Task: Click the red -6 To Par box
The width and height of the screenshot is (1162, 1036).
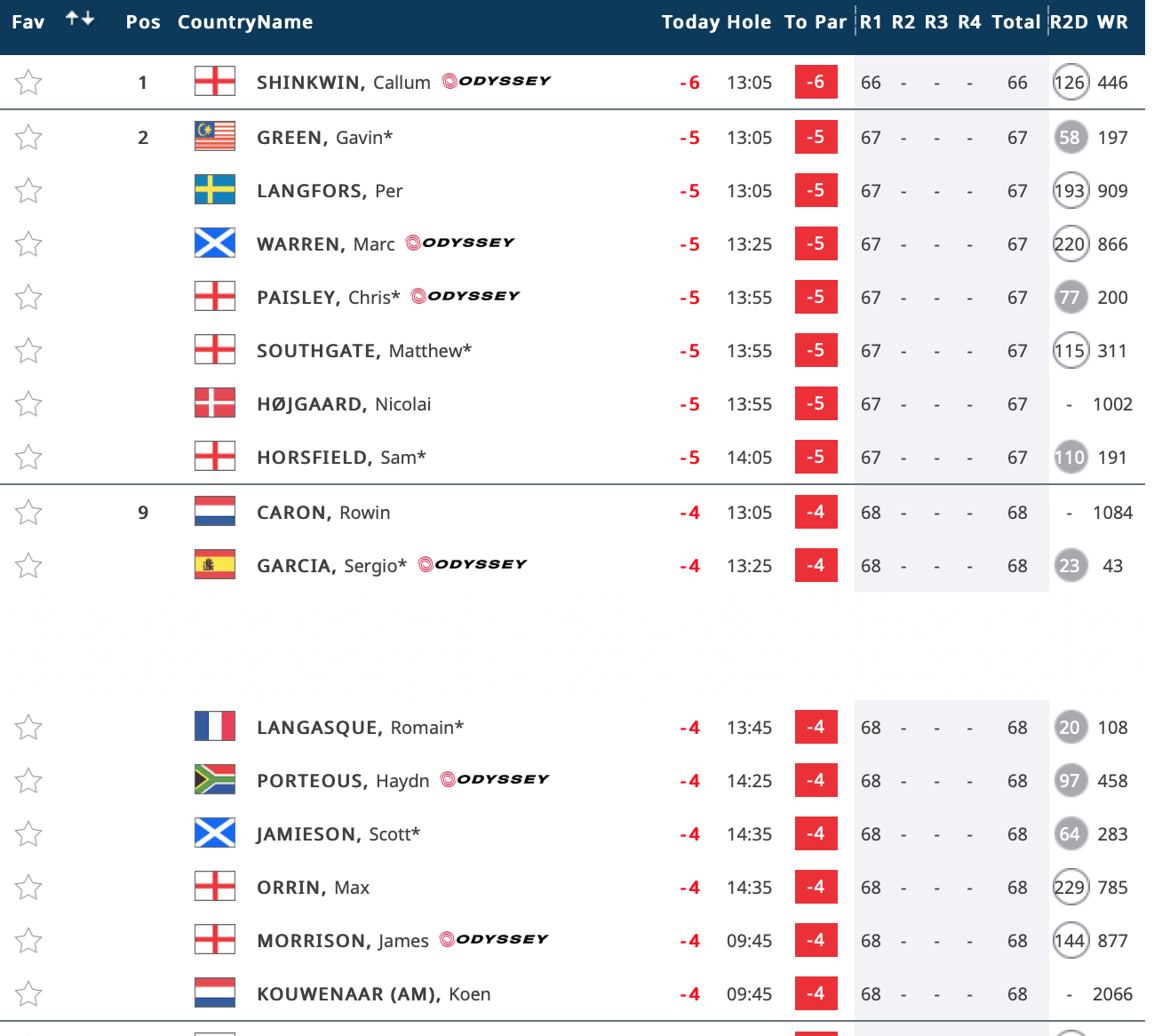Action: 816,82
